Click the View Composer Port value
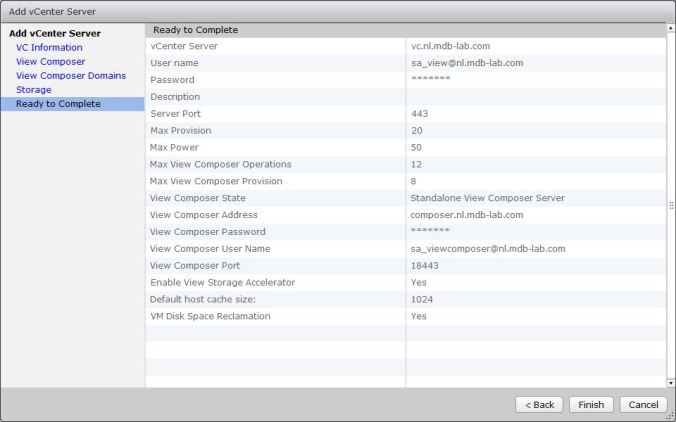This screenshot has height=422, width=676. coord(424,266)
